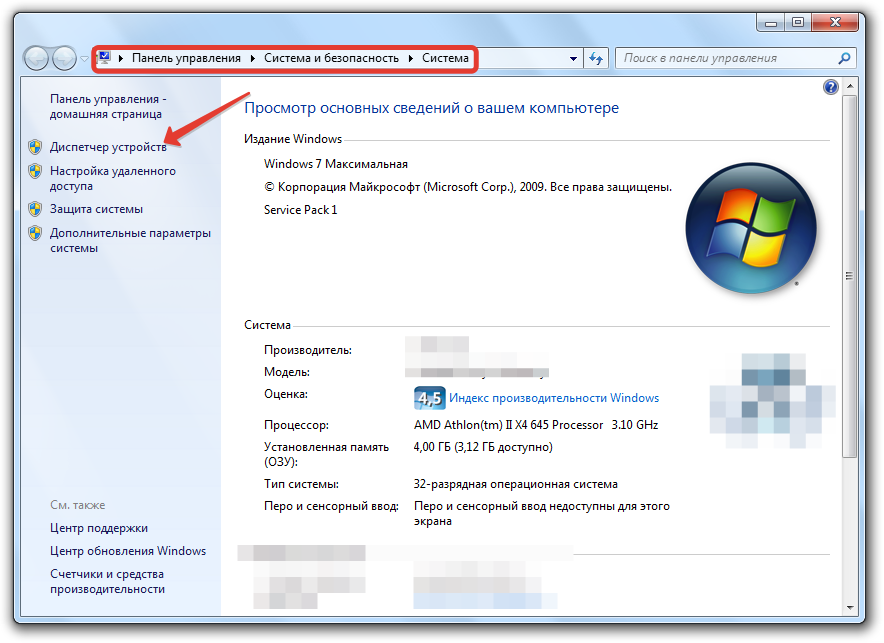Open Диспетчер устройств link
The image size is (884, 643).
pos(108,147)
